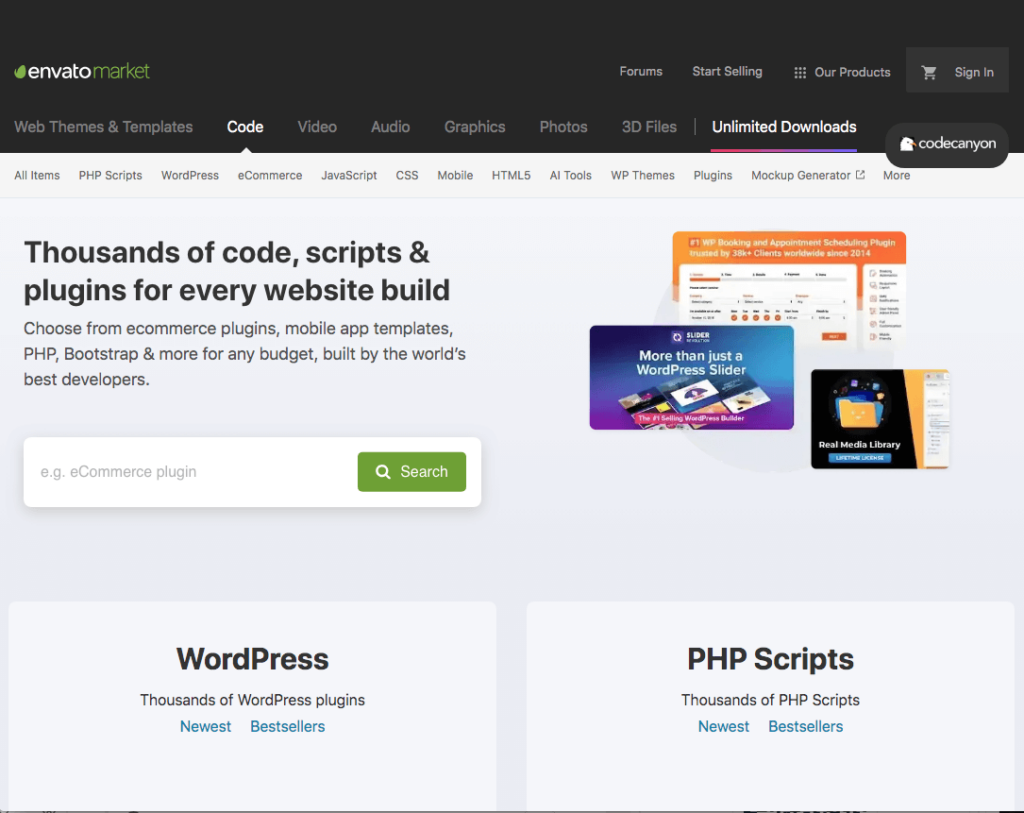Open CSS category
The width and height of the screenshot is (1024, 813).
click(407, 175)
